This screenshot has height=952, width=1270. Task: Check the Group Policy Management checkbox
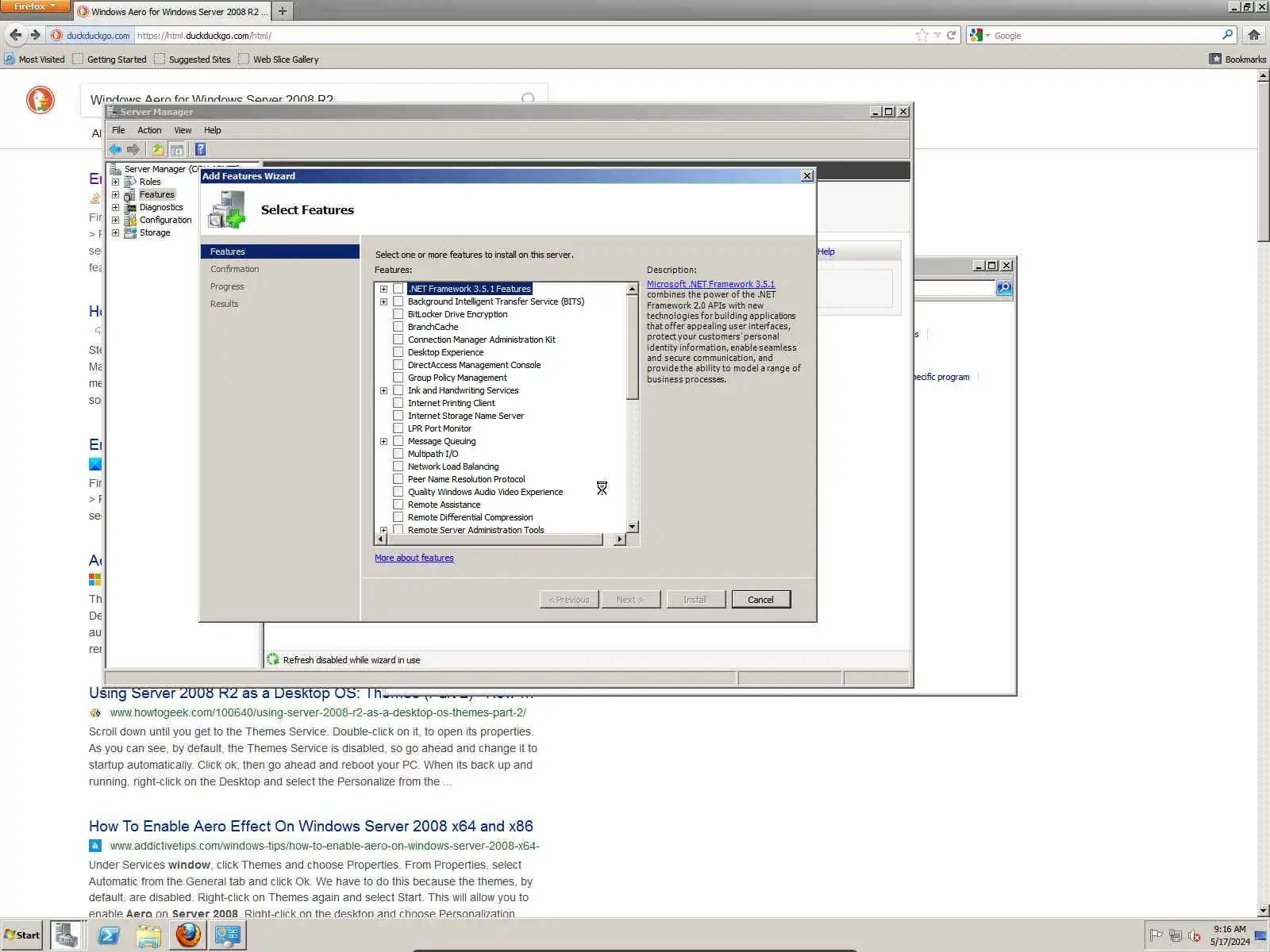pyautogui.click(x=398, y=378)
